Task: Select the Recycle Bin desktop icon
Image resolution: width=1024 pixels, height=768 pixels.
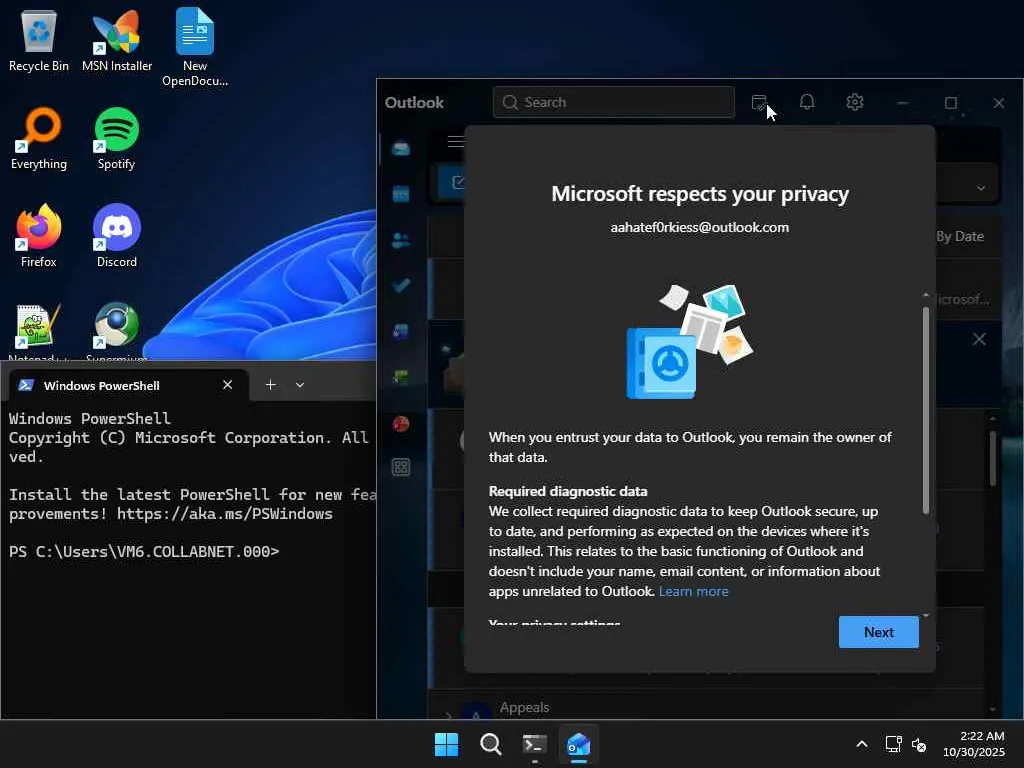Action: click(x=39, y=40)
